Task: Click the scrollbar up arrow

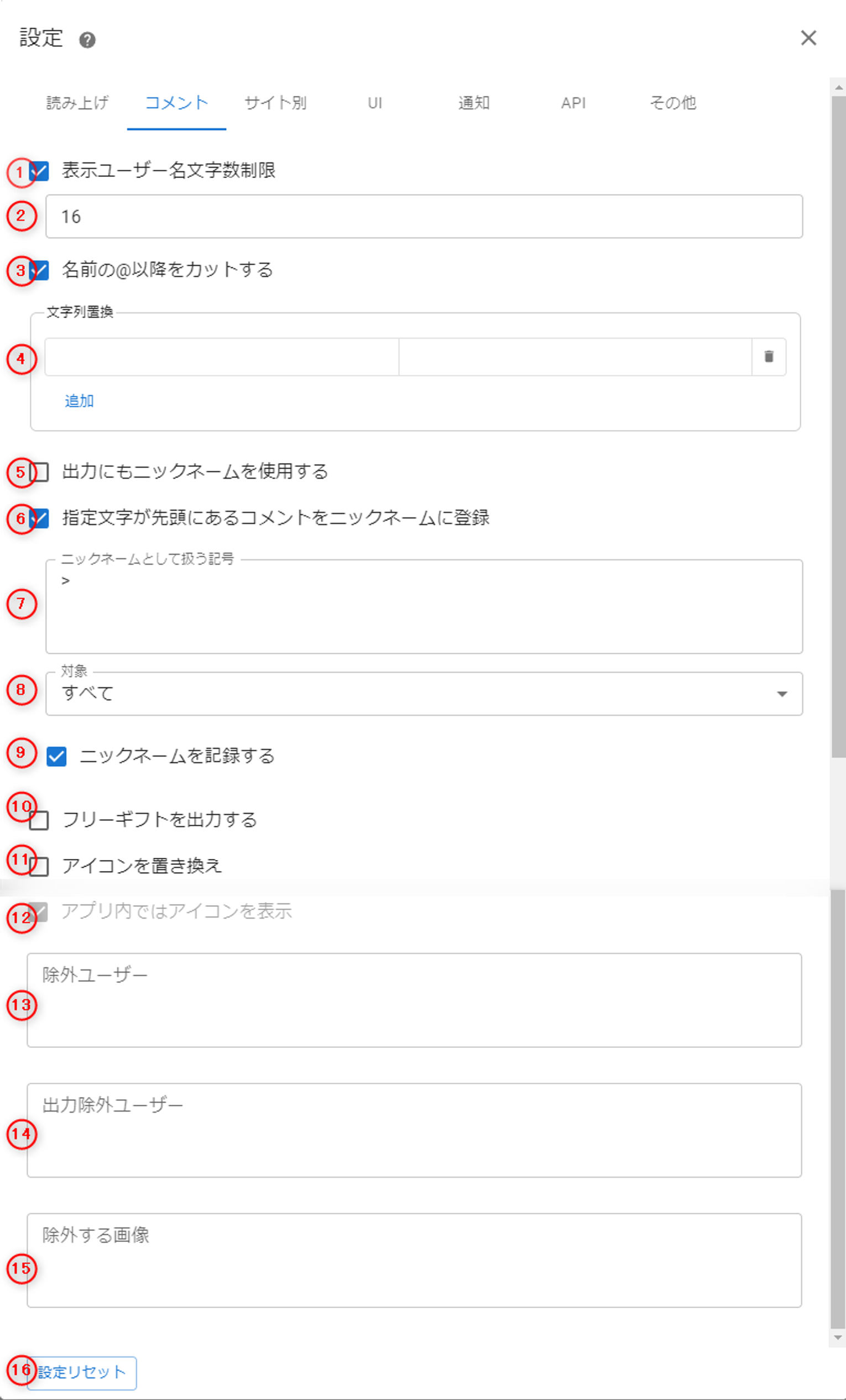Action: tap(838, 87)
